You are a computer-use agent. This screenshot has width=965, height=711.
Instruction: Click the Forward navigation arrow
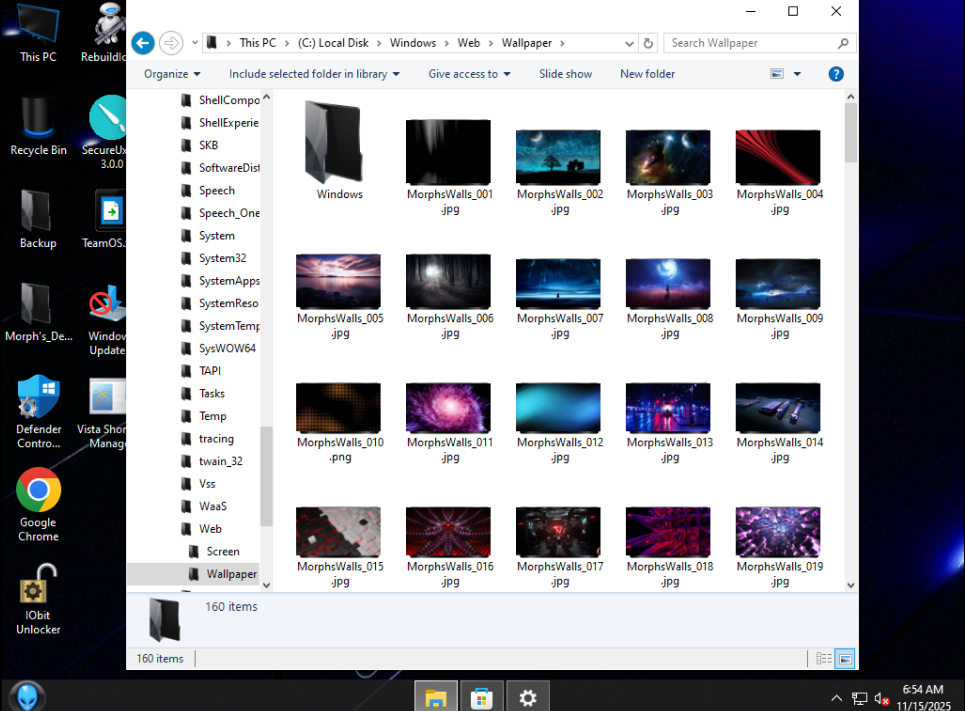[171, 43]
